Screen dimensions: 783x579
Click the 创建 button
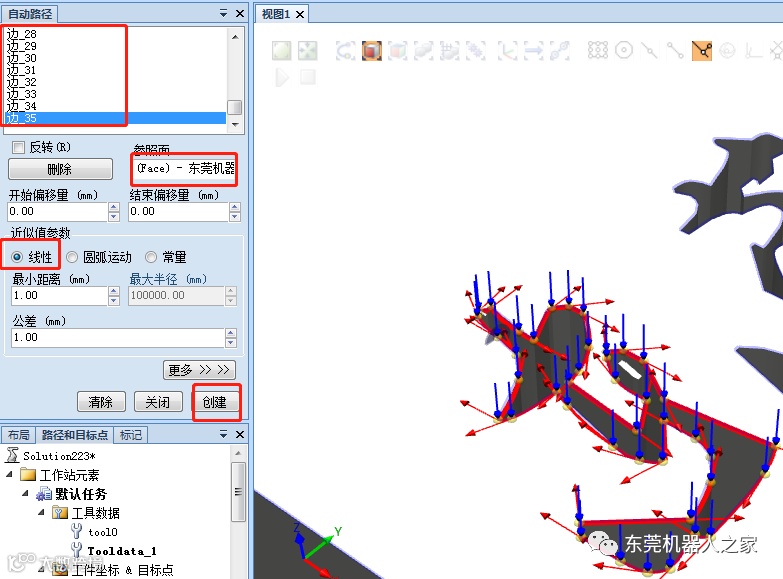tap(215, 402)
